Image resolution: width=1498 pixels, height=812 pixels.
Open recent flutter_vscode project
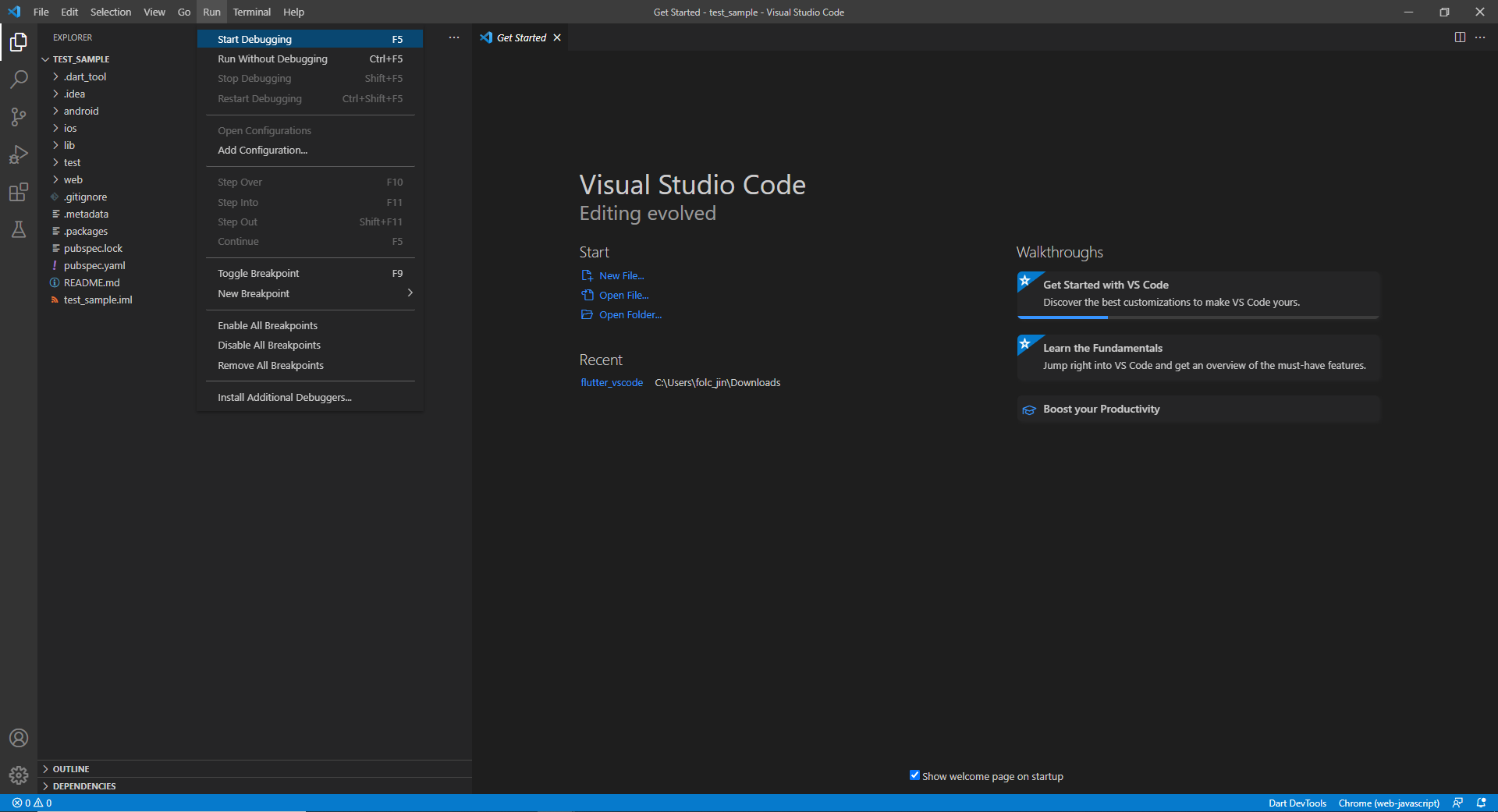(x=612, y=382)
